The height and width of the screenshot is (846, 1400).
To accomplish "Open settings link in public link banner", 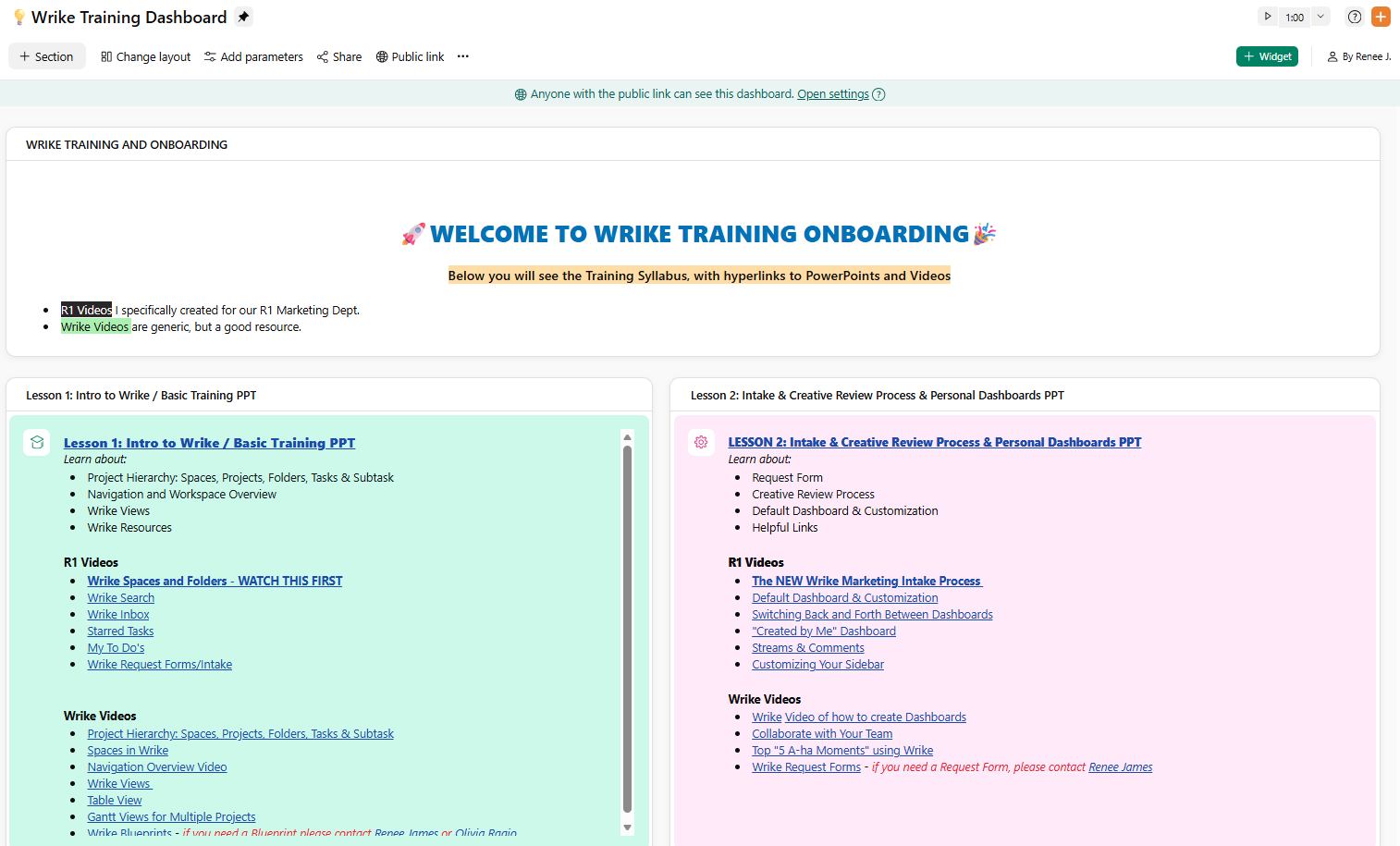I will click(x=833, y=94).
